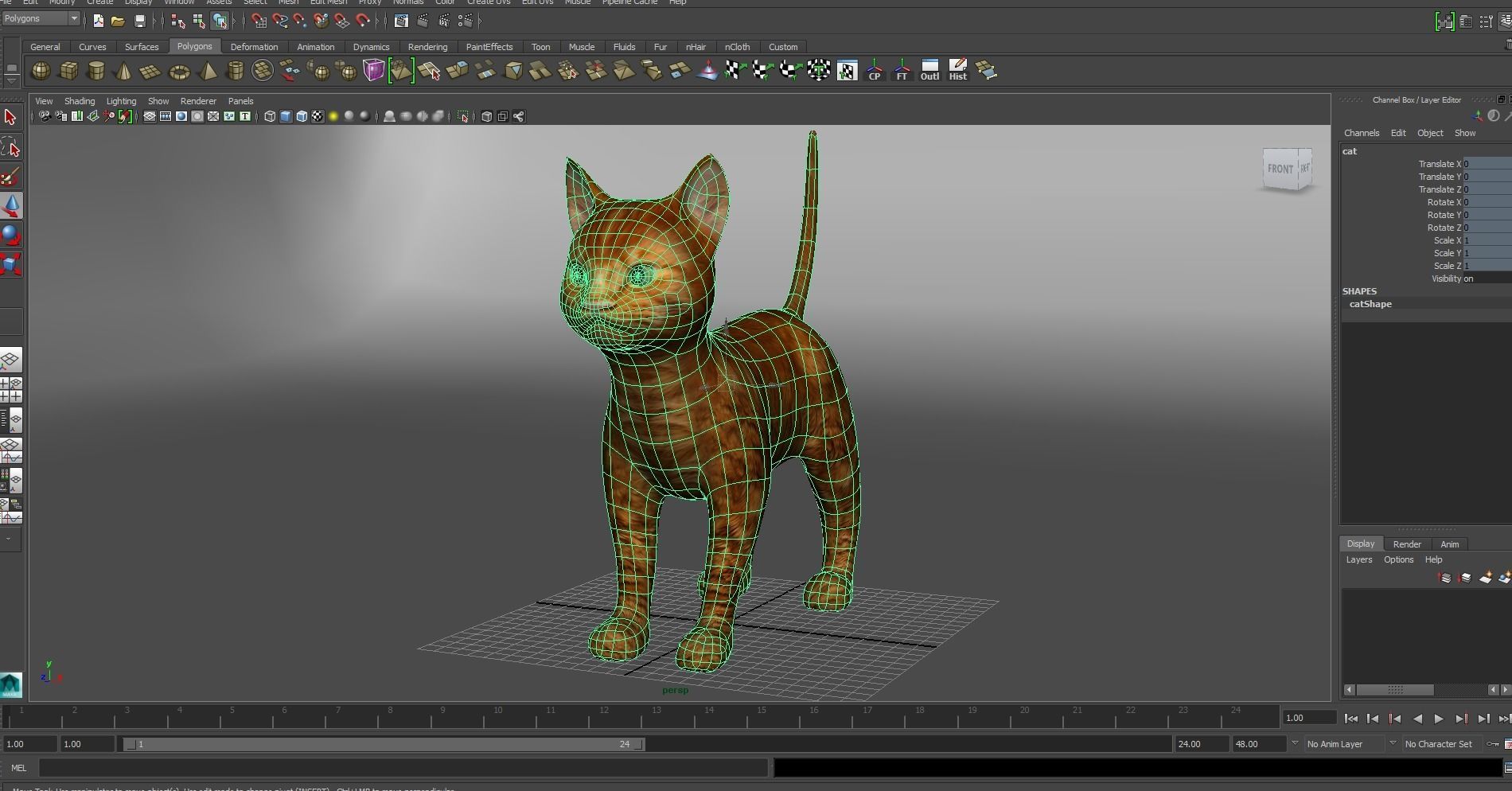Open the Outliner via Outl shelf button
Screen dimensions: 1512x791
coord(929,70)
